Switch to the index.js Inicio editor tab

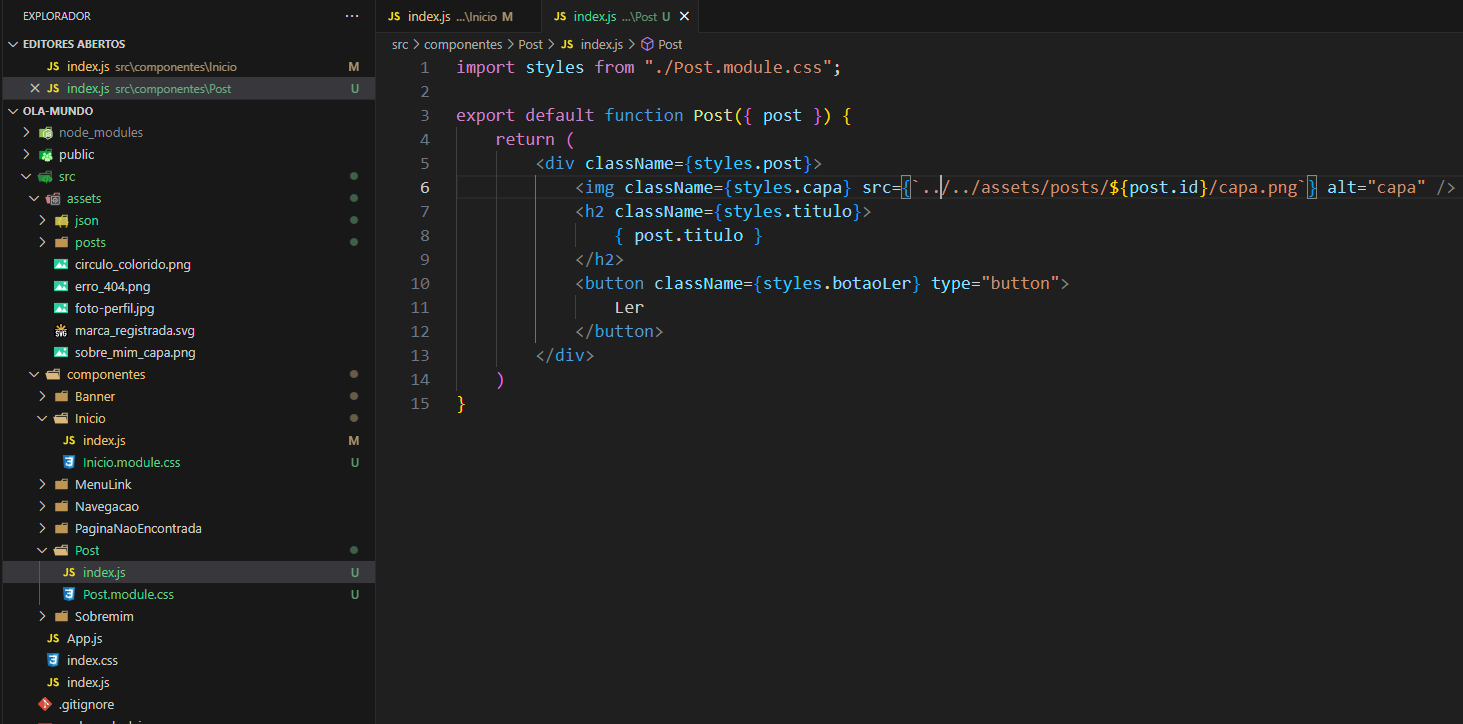click(458, 17)
